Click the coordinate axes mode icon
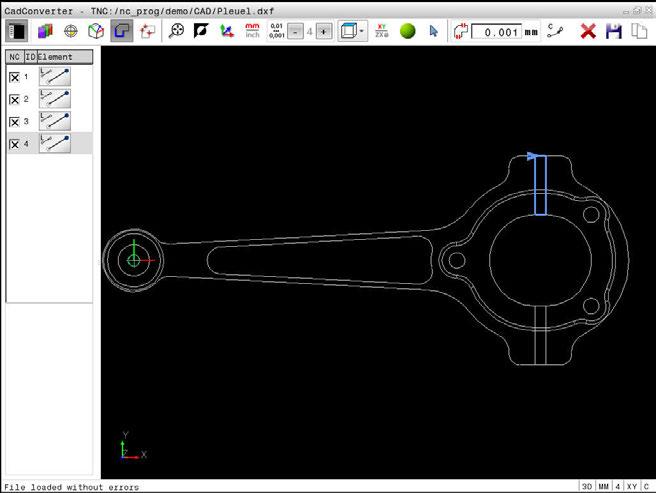 (x=227, y=31)
